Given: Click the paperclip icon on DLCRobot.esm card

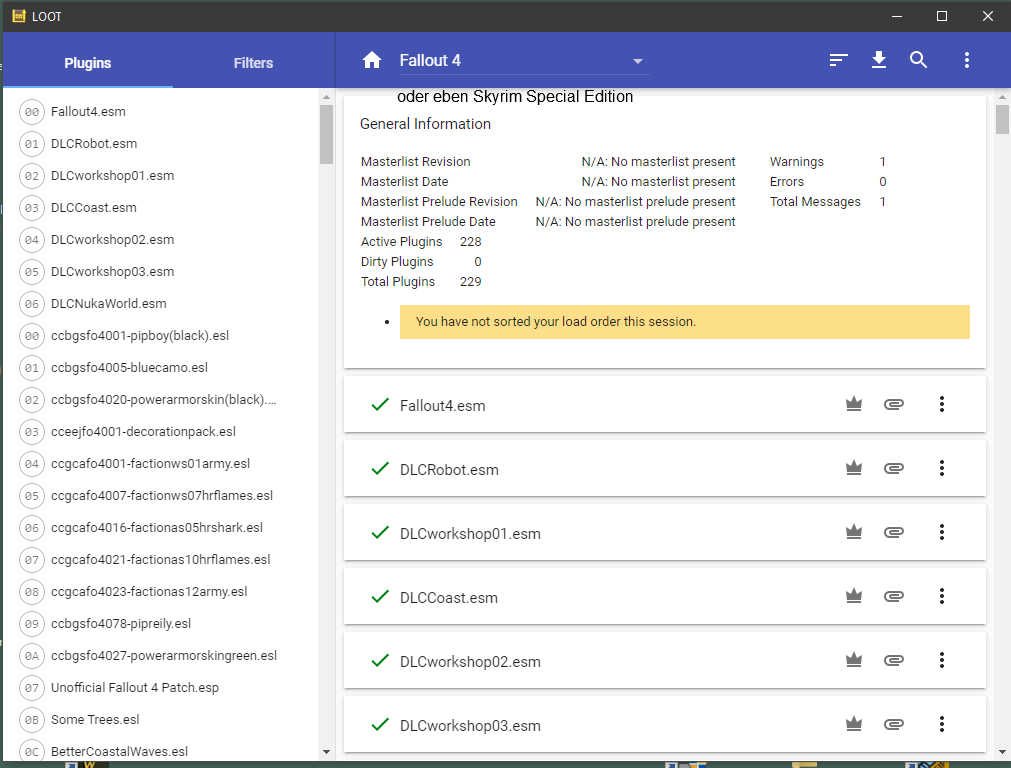Looking at the screenshot, I should point(894,469).
